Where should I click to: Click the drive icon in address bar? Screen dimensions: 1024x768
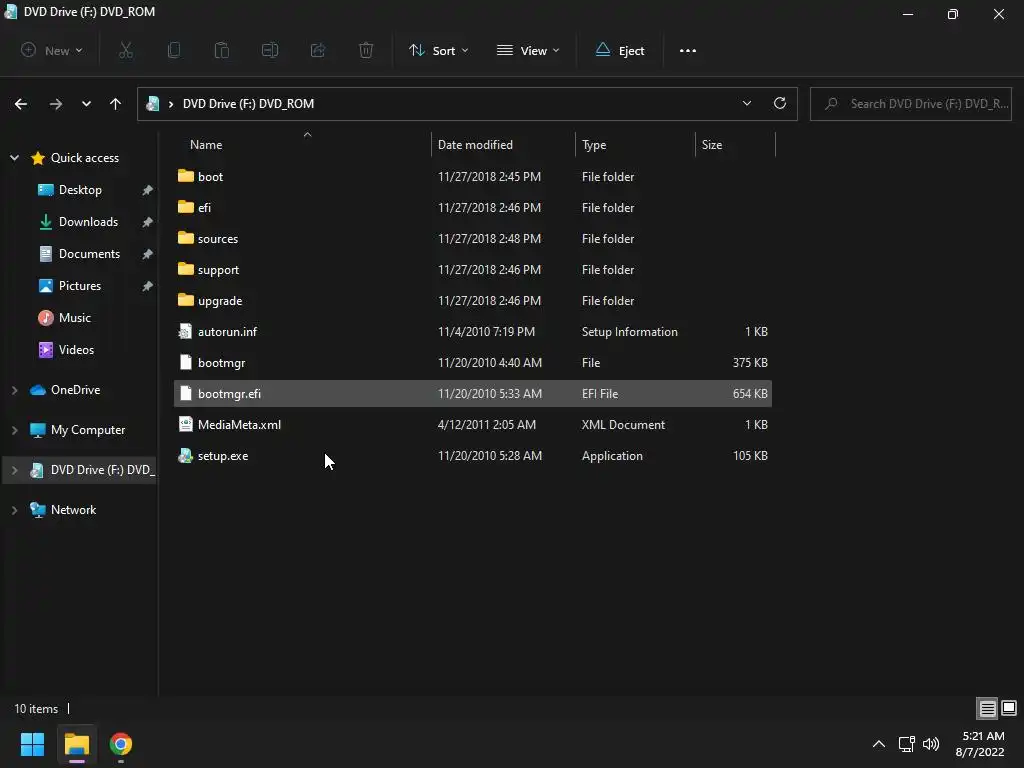(x=153, y=104)
